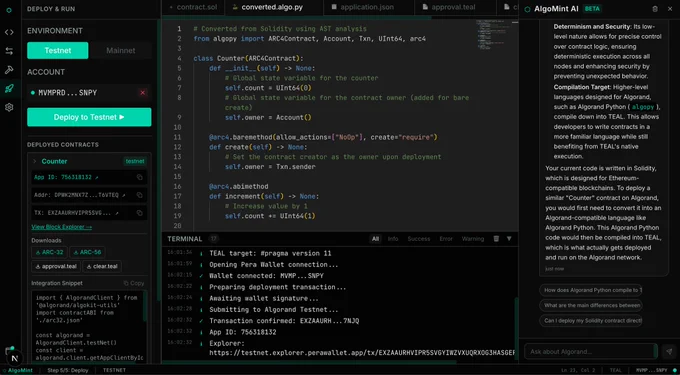Click the round N badge icon
The image size is (680, 375).
[x=15, y=358]
